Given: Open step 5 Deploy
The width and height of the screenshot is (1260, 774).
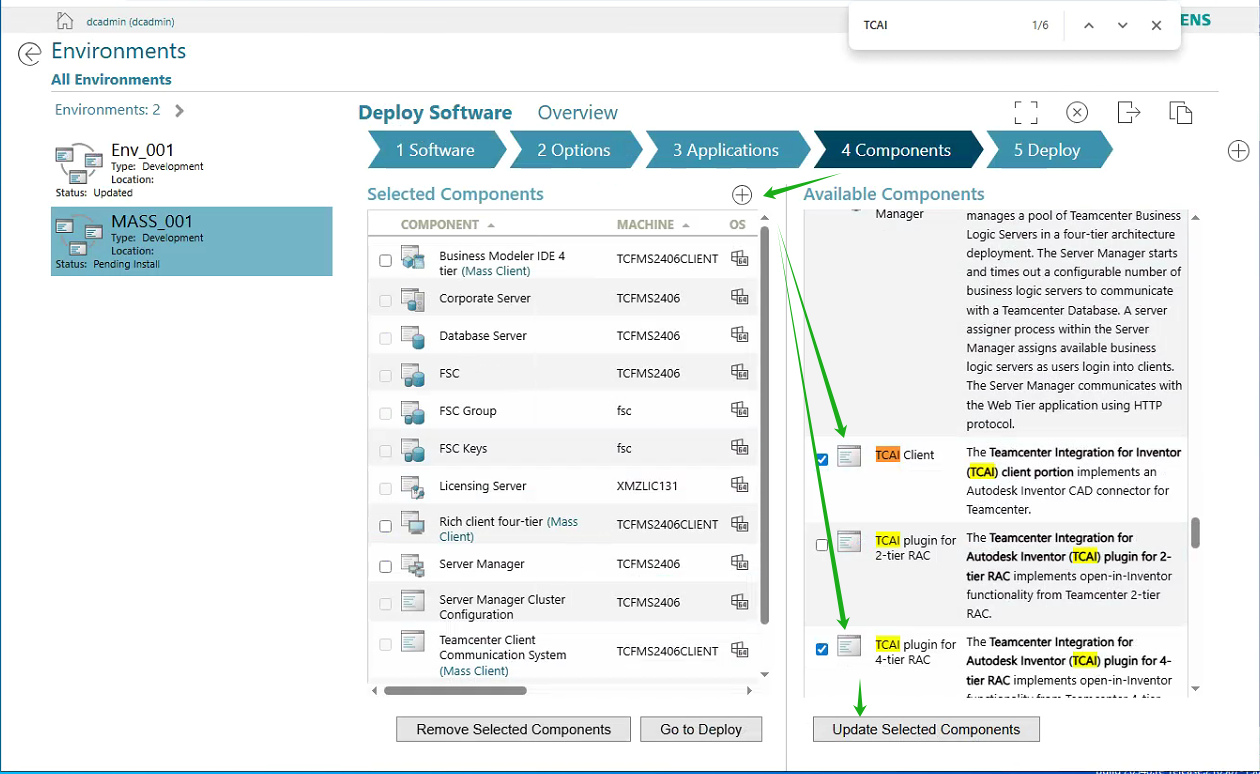Looking at the screenshot, I should [1047, 150].
